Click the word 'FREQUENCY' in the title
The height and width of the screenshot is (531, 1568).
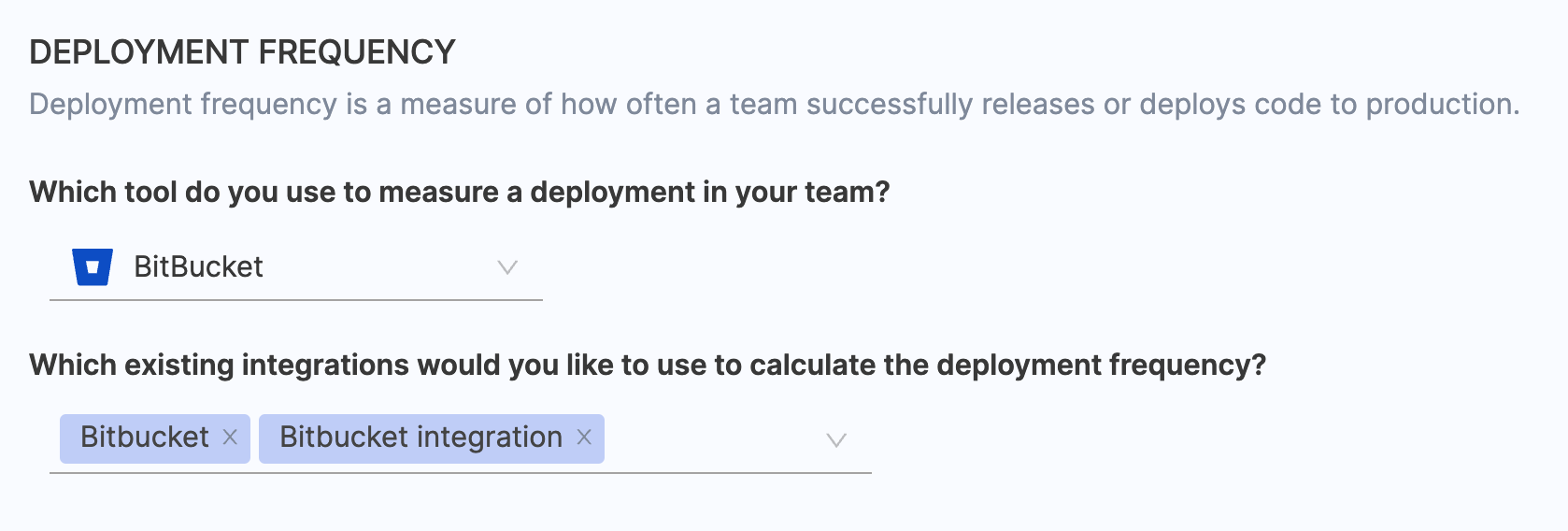click(356, 52)
